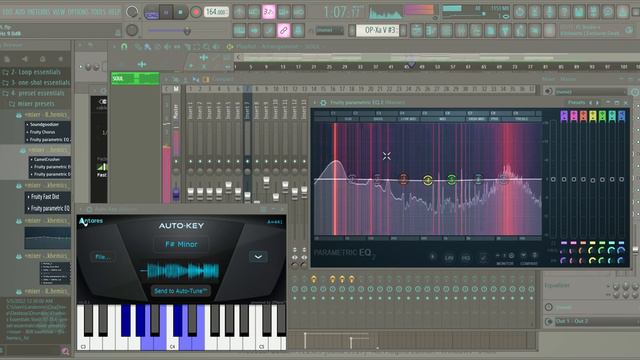Click the microphone recording icon in toolbar
The width and height of the screenshot is (640, 360).
[549, 12]
